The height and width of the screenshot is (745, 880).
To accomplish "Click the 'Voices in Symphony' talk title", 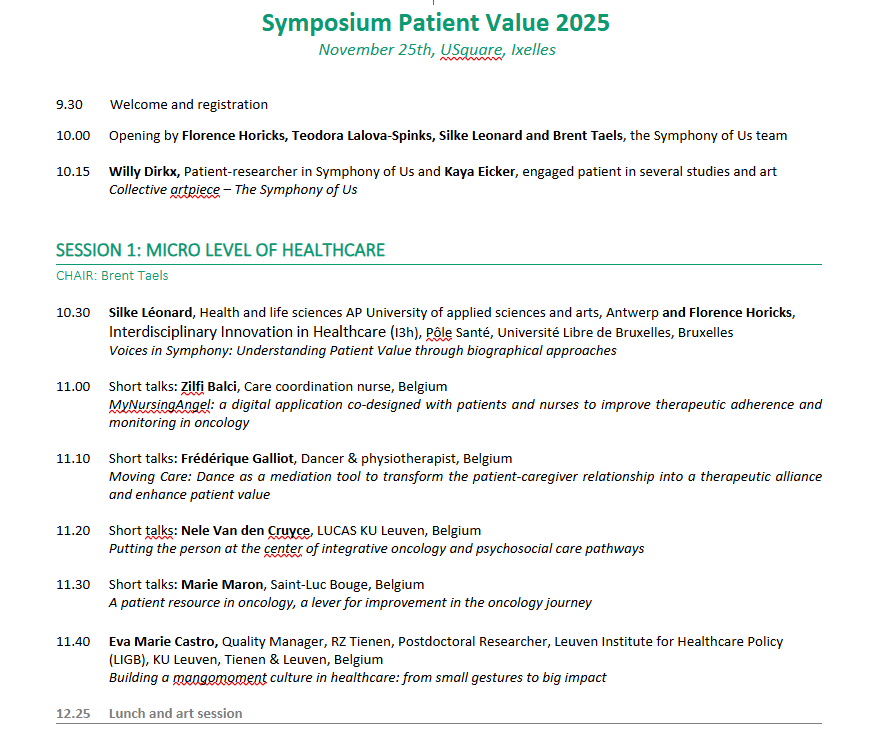I will click(x=362, y=351).
